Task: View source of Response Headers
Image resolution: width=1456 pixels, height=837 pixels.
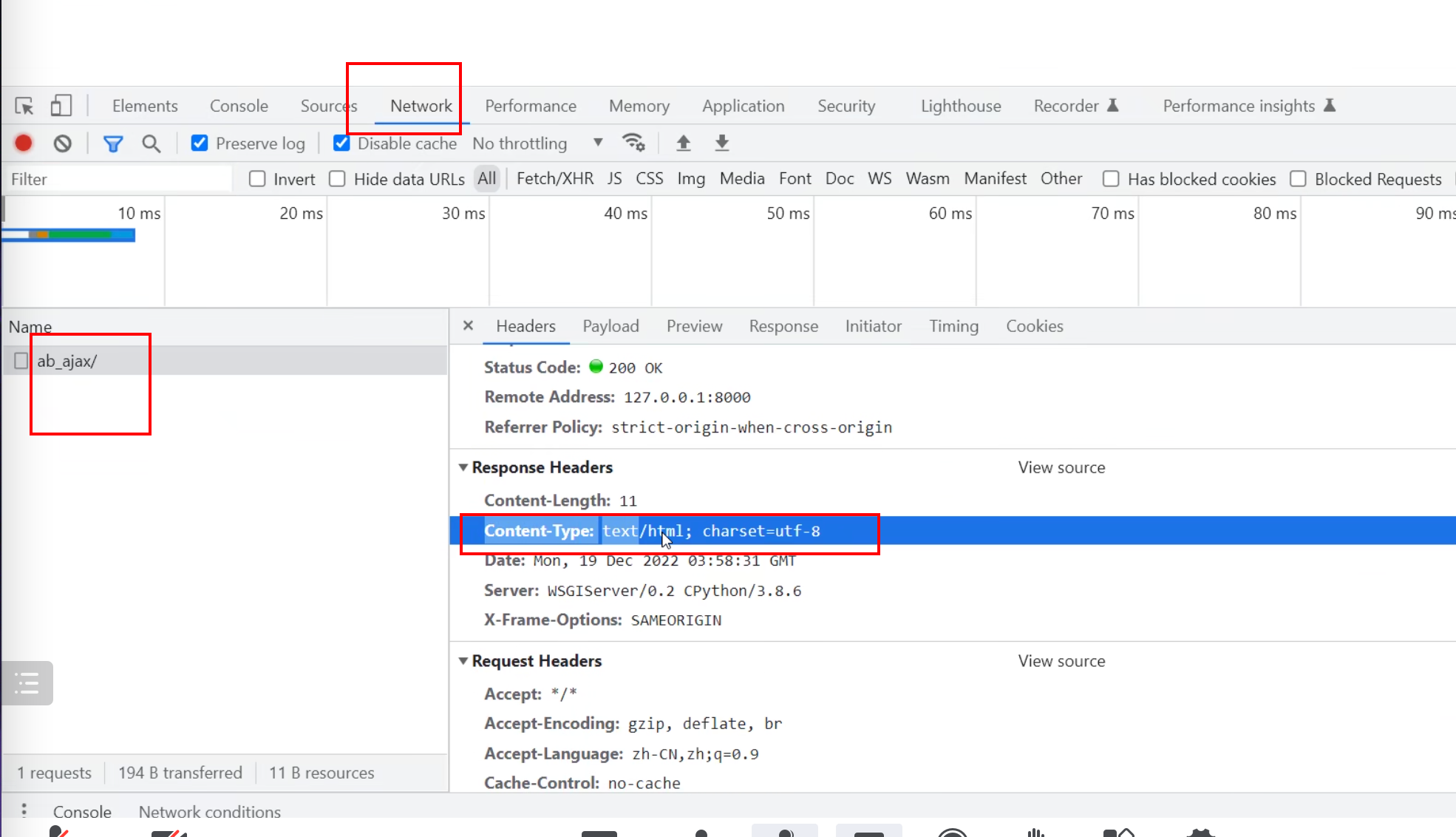Action: [1061, 467]
